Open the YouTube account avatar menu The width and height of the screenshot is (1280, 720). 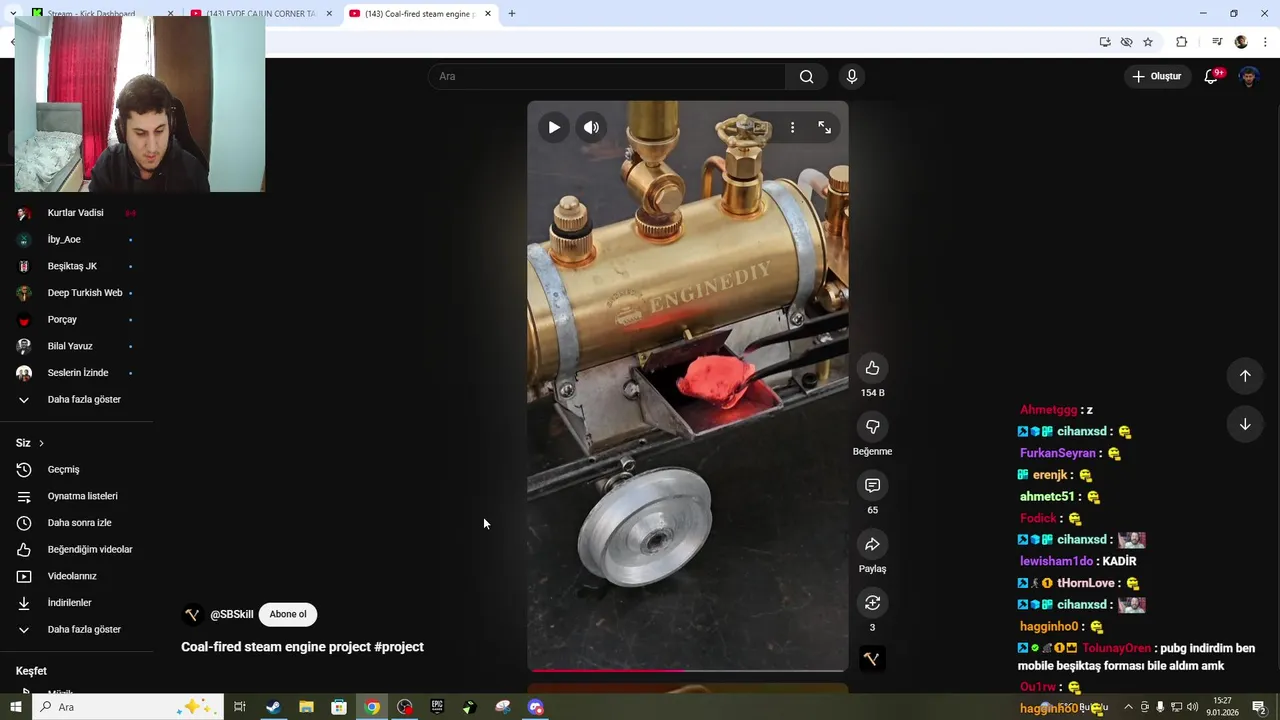1249,76
